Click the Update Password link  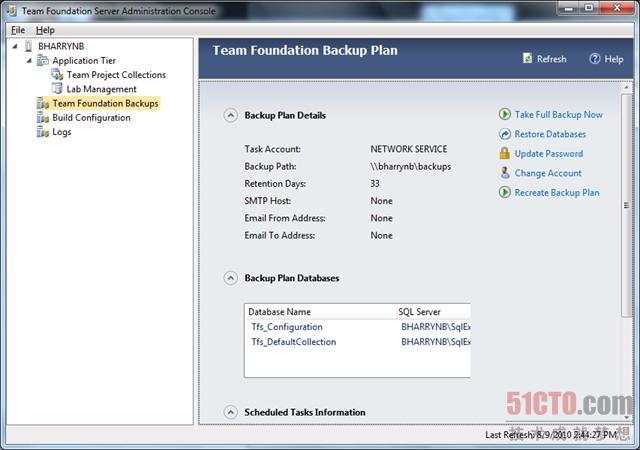(549, 154)
